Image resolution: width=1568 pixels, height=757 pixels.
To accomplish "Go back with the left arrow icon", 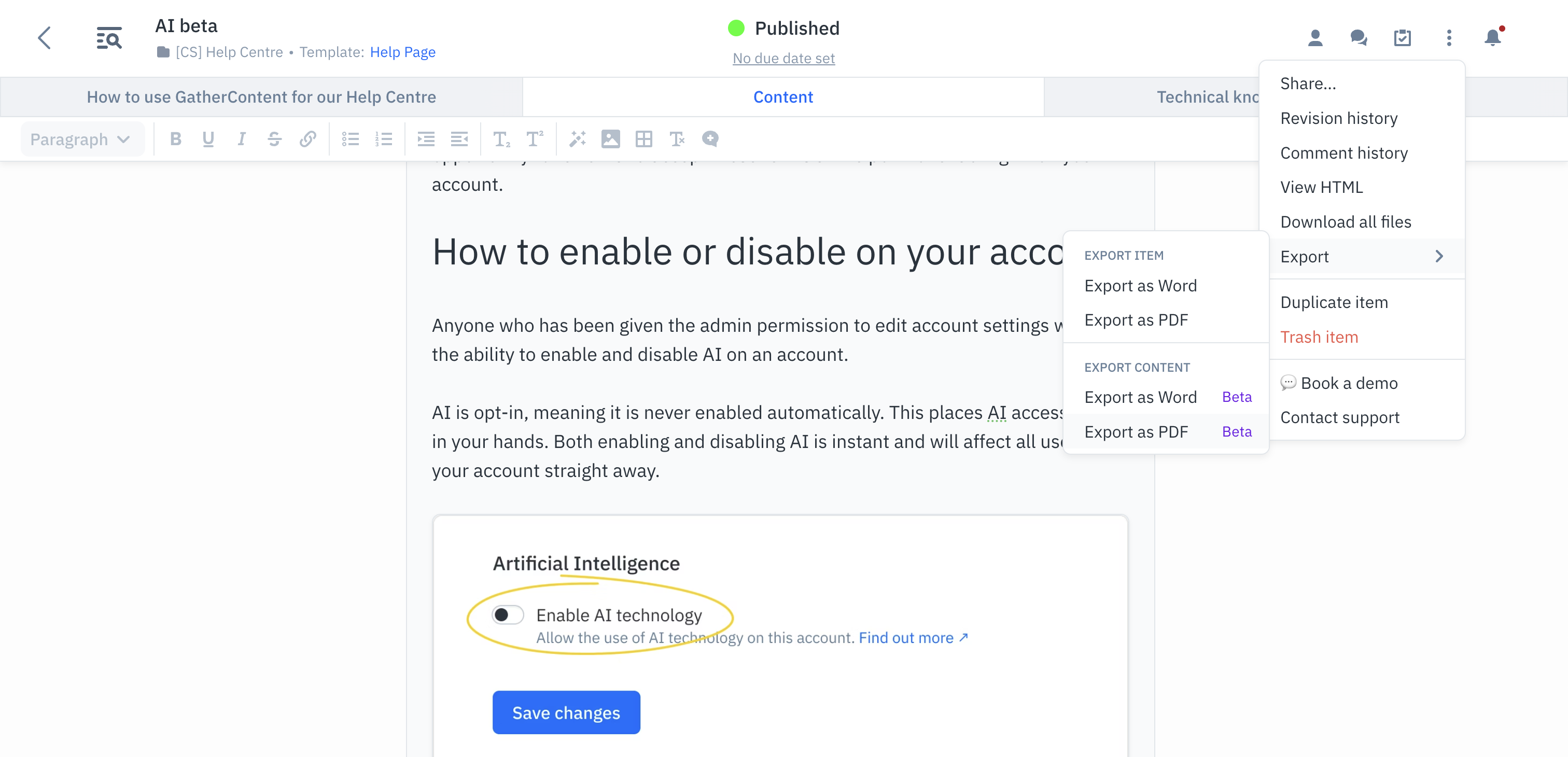I will tap(45, 38).
